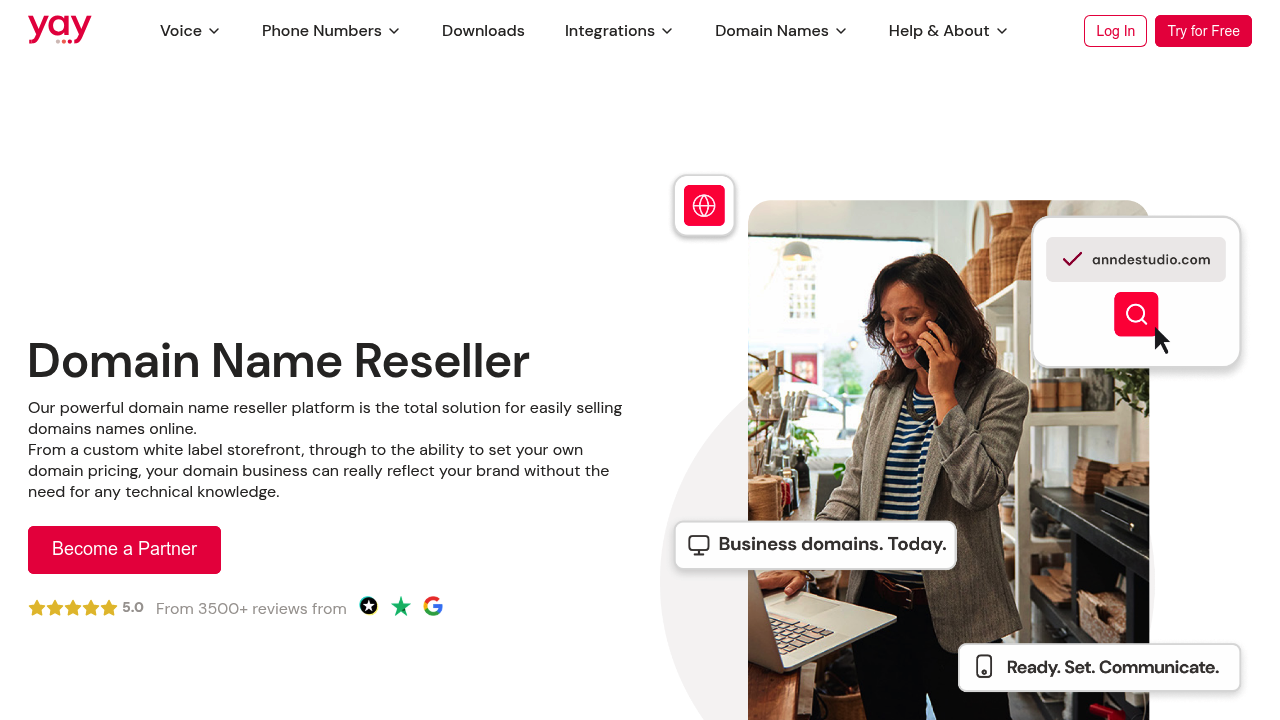Click the monitor icon beside Business domains
This screenshot has width=1280, height=720.
[699, 545]
